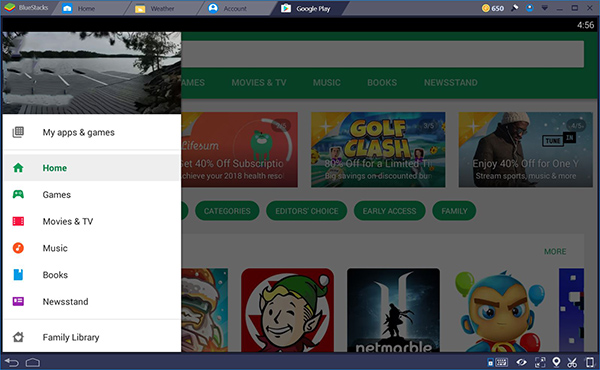Click the MORE link
The height and width of the screenshot is (370, 600).
(x=555, y=251)
